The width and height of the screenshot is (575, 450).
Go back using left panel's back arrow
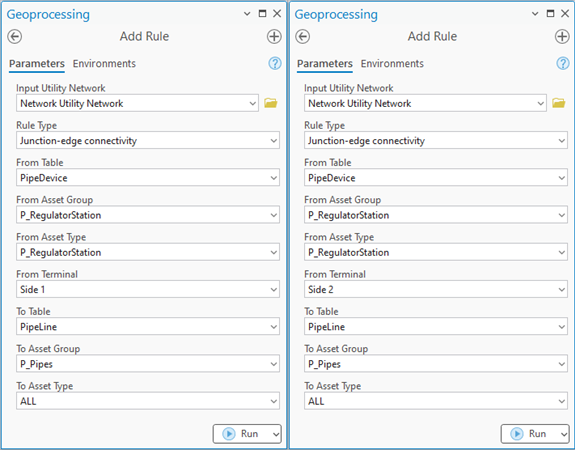[x=15, y=37]
